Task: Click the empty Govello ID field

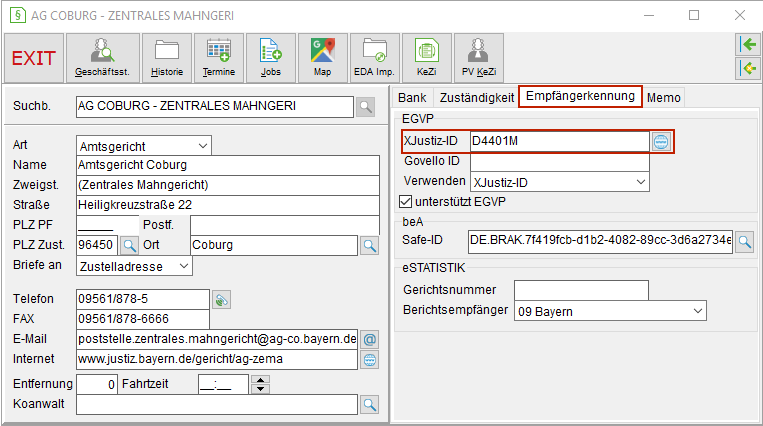Action: click(560, 162)
